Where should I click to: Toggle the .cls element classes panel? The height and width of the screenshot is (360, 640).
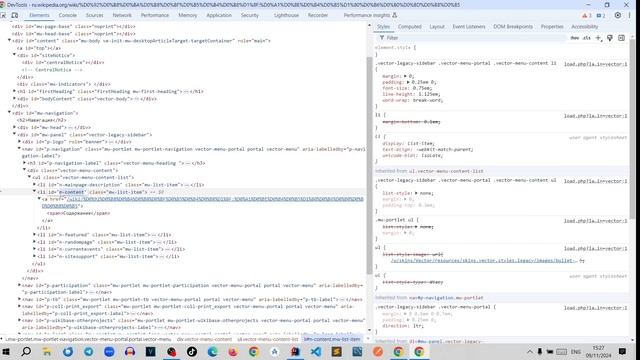click(x=587, y=38)
